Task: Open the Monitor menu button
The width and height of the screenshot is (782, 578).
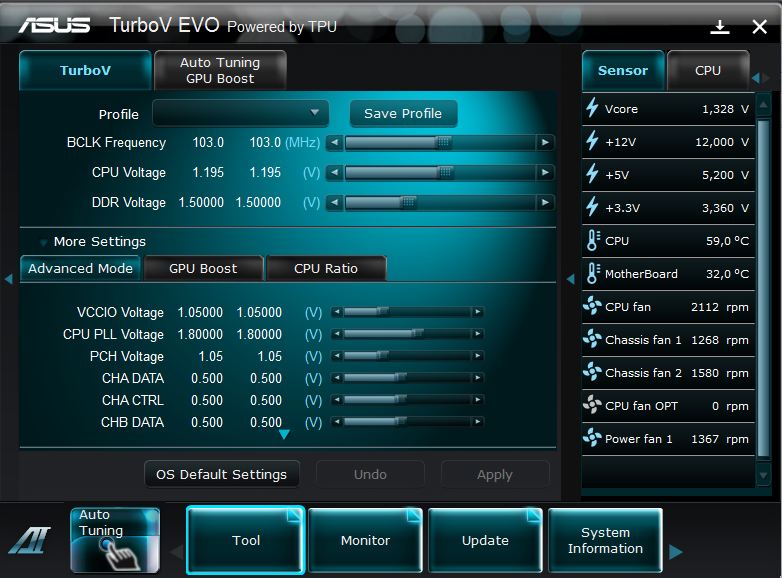Action: pyautogui.click(x=366, y=540)
